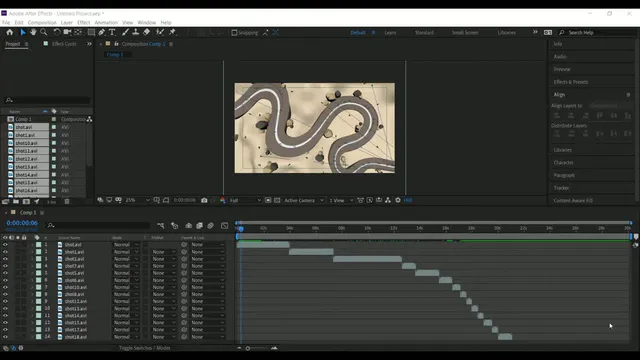Select the Roto Brush tool
The width and height of the screenshot is (640, 360).
[x=160, y=32]
